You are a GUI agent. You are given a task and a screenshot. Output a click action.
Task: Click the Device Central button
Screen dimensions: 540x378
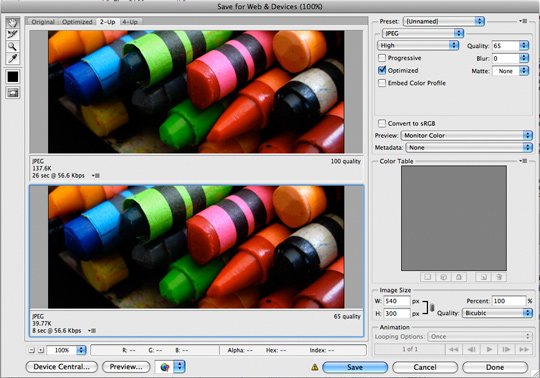tap(62, 367)
